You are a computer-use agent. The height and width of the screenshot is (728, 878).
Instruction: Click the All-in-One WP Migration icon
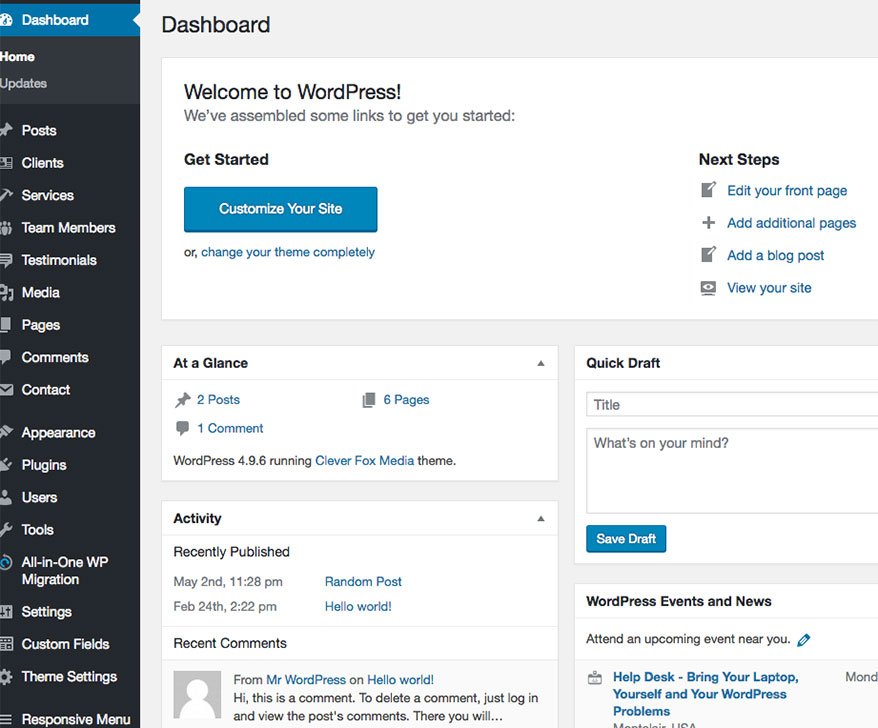click(x=6, y=562)
